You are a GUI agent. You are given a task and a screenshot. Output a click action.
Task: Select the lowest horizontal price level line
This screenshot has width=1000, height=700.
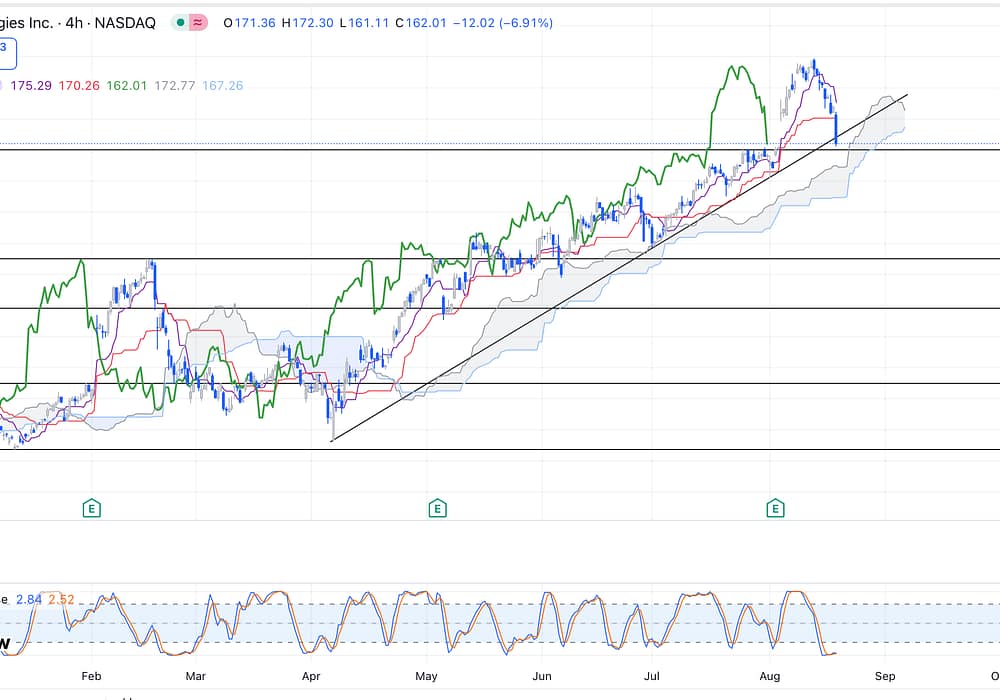pos(500,450)
